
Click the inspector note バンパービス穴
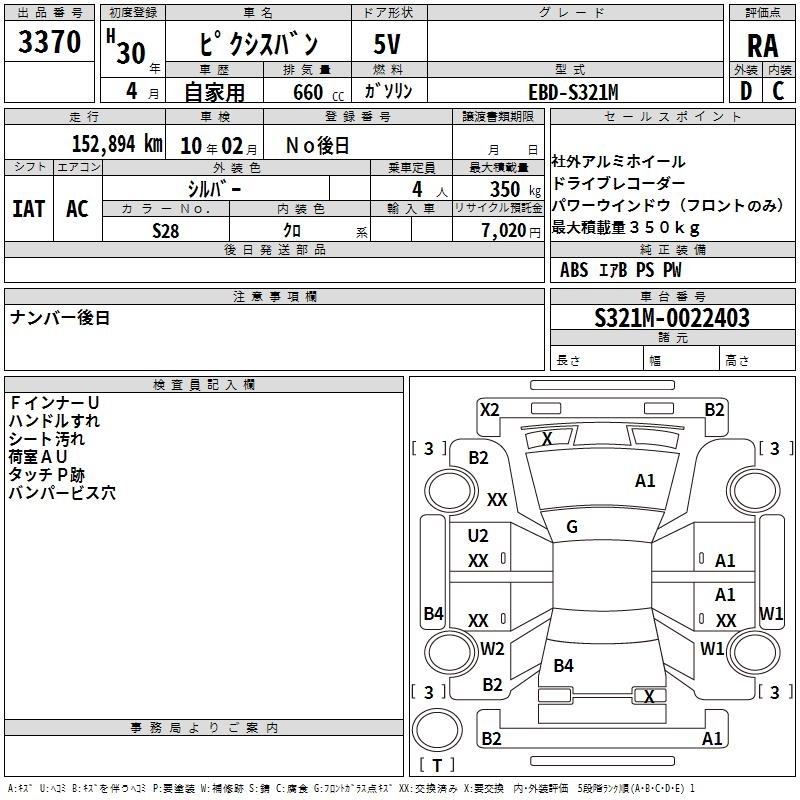coord(62,492)
